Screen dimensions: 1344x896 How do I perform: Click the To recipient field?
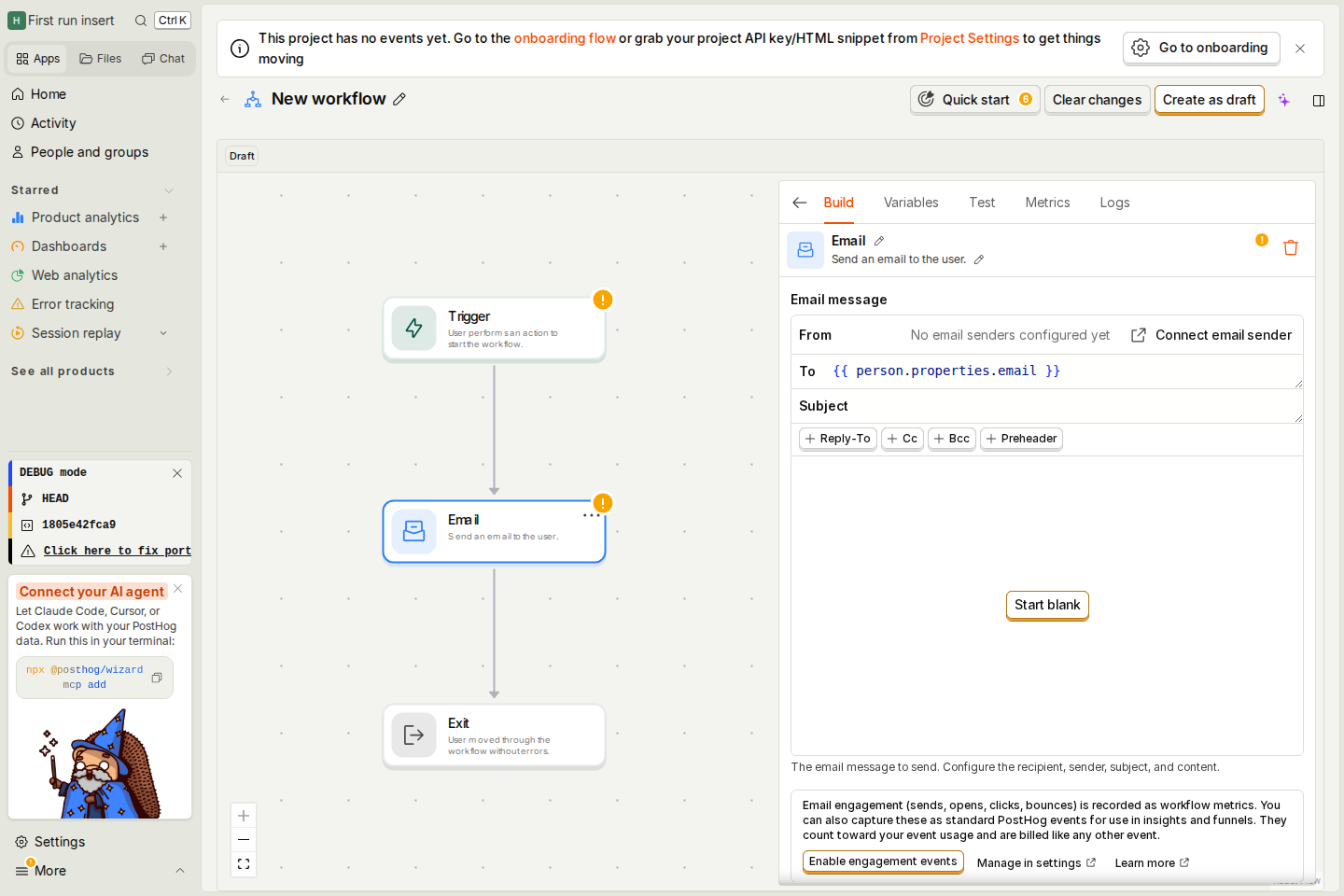(1047, 371)
